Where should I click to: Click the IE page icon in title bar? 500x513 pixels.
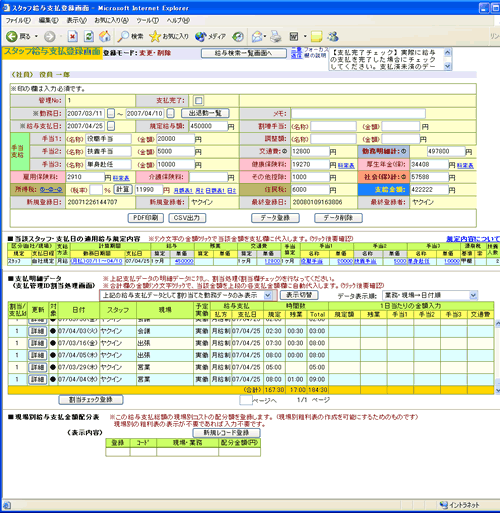pos(6,7)
